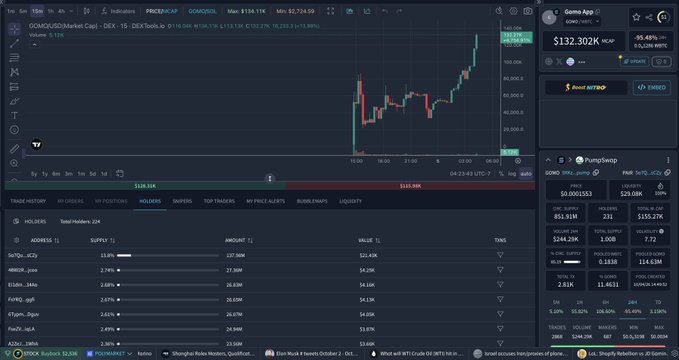Click the chart/holders panel divider handle
Screen dimensions: 679x360
click(269, 178)
